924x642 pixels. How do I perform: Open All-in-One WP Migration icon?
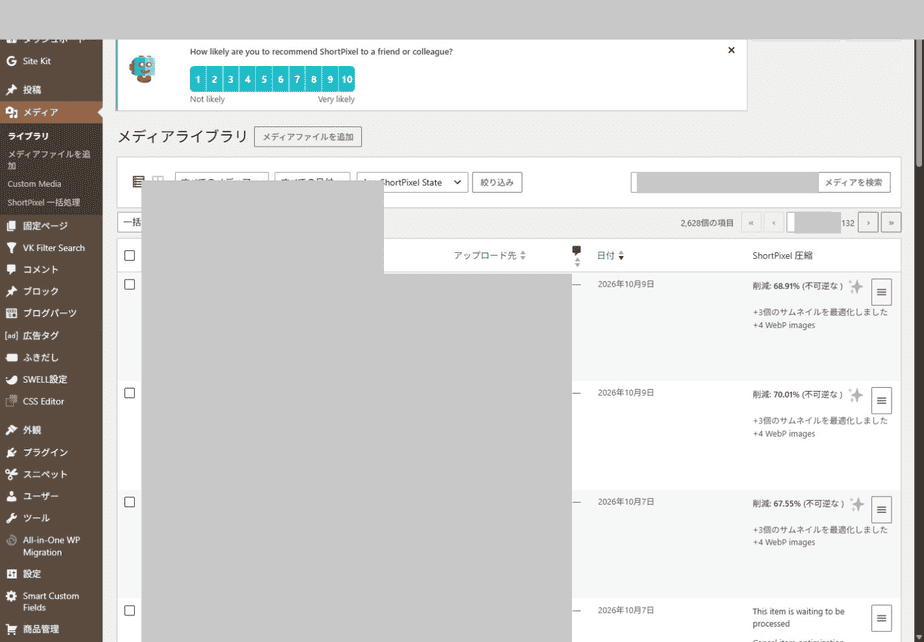click(x=11, y=540)
